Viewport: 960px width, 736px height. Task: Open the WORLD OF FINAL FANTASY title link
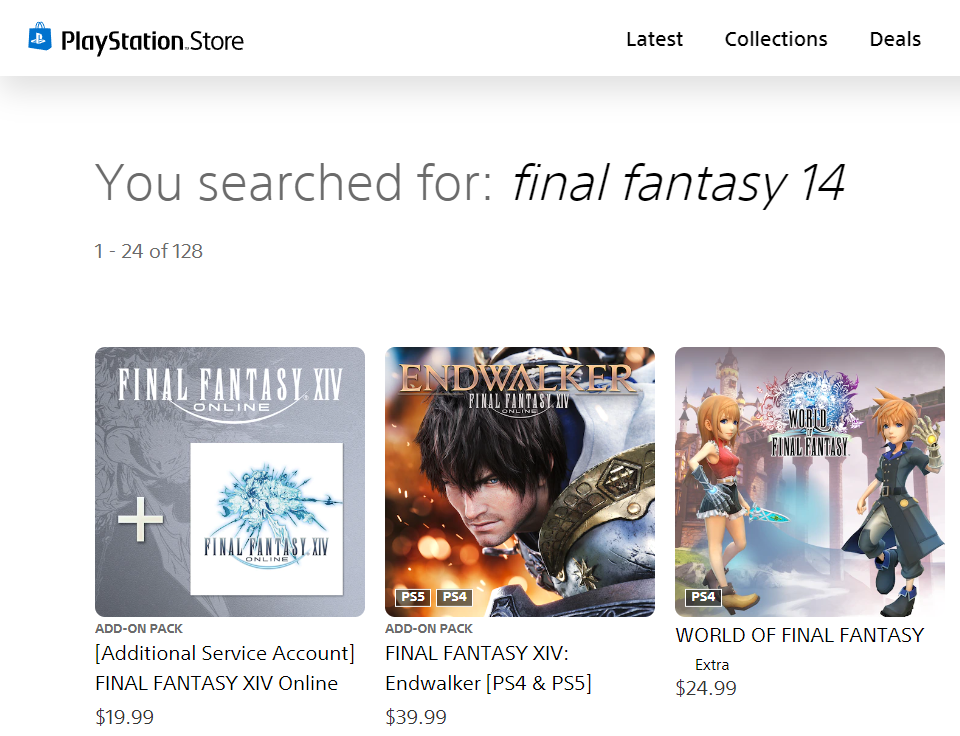point(800,635)
